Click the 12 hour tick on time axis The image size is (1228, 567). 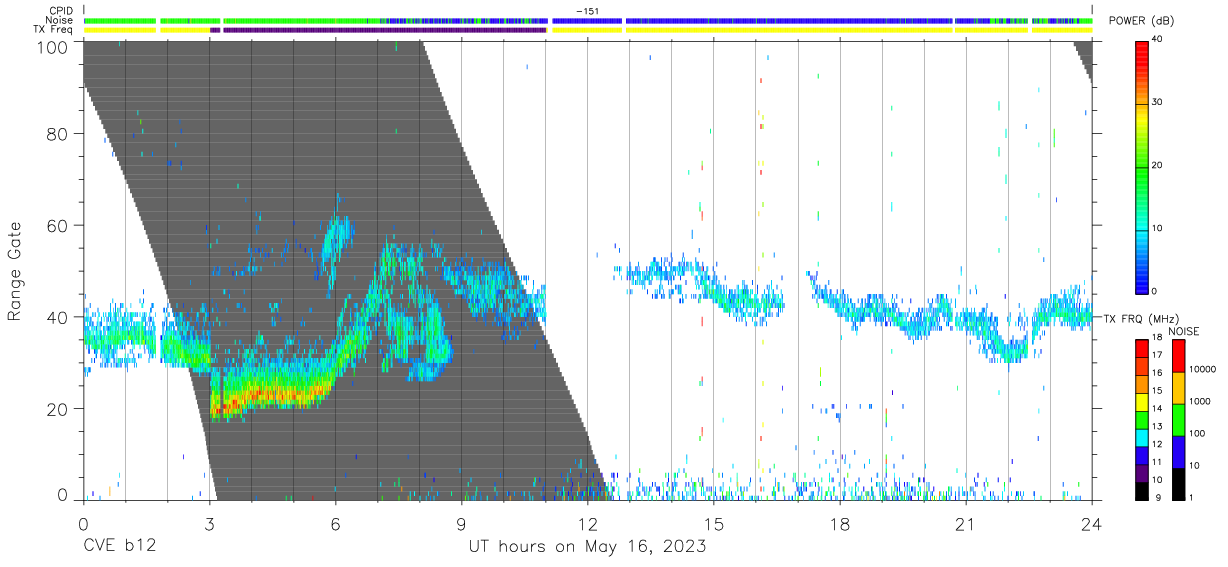pyautogui.click(x=587, y=524)
